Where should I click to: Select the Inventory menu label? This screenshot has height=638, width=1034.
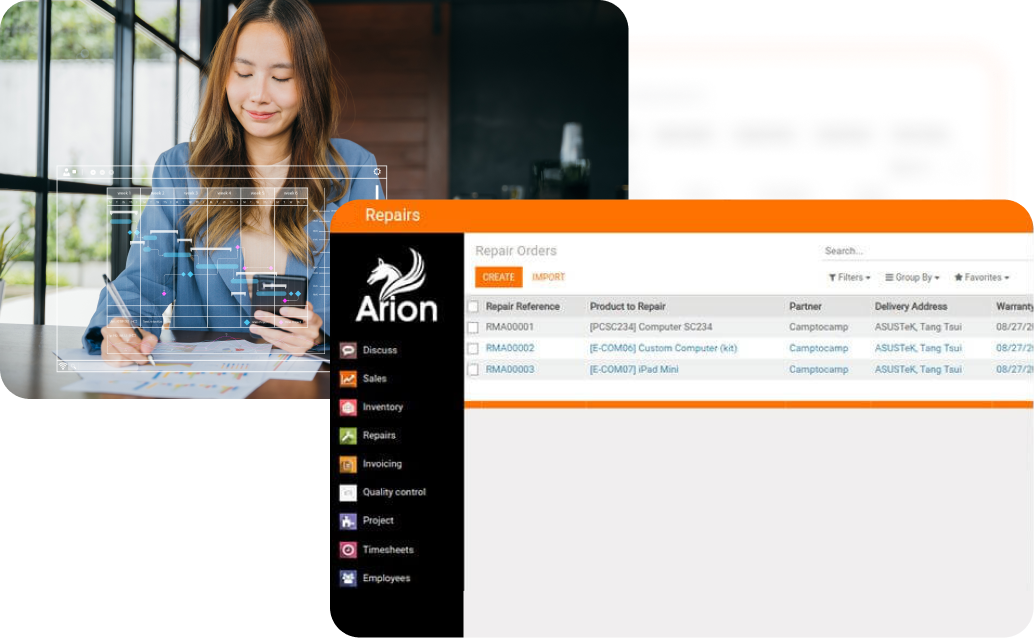(x=382, y=407)
